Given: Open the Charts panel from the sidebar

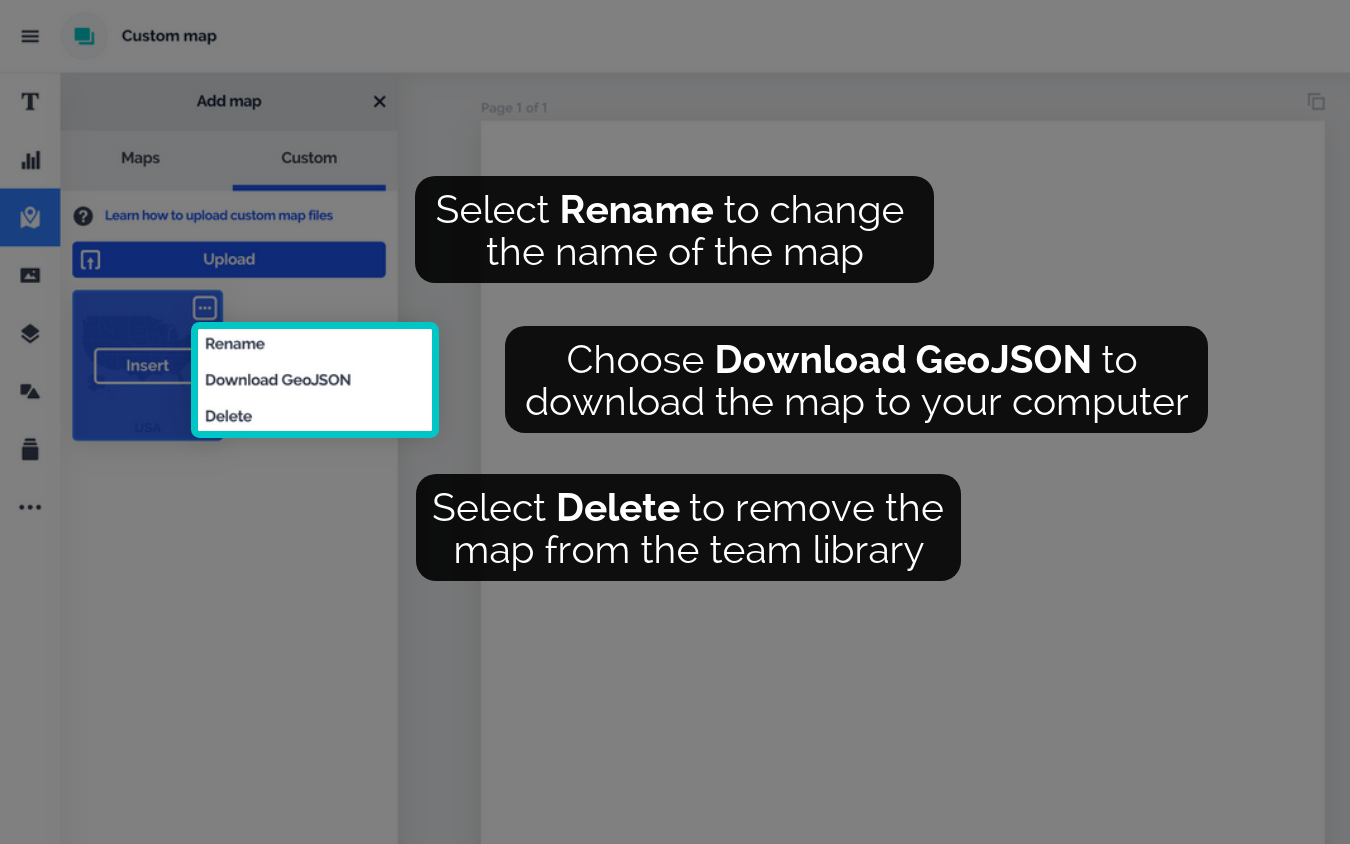Looking at the screenshot, I should [30, 160].
